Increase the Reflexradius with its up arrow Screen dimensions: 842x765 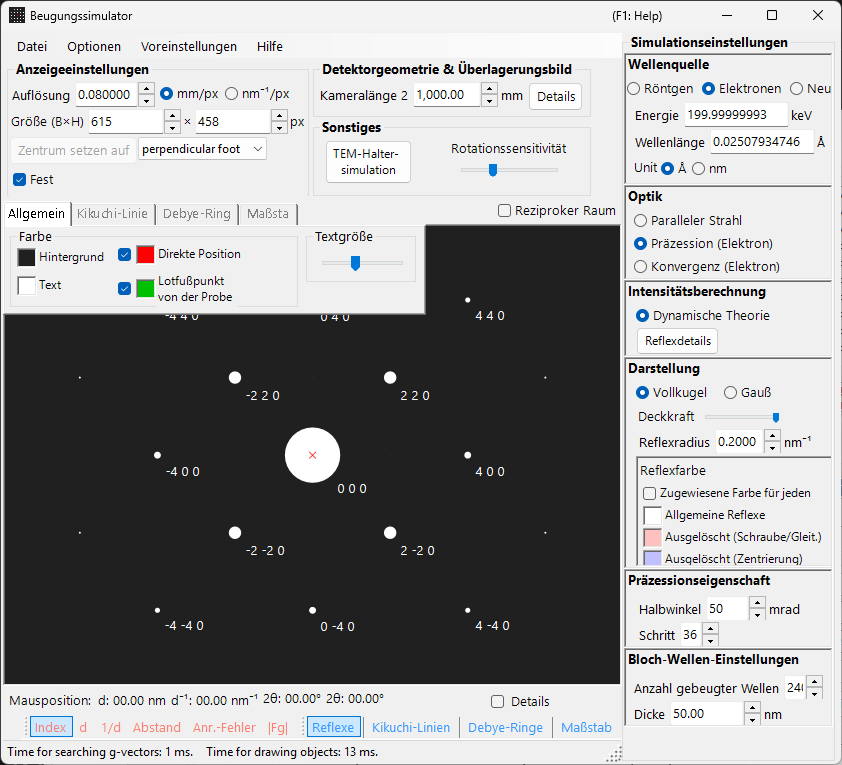(772, 436)
